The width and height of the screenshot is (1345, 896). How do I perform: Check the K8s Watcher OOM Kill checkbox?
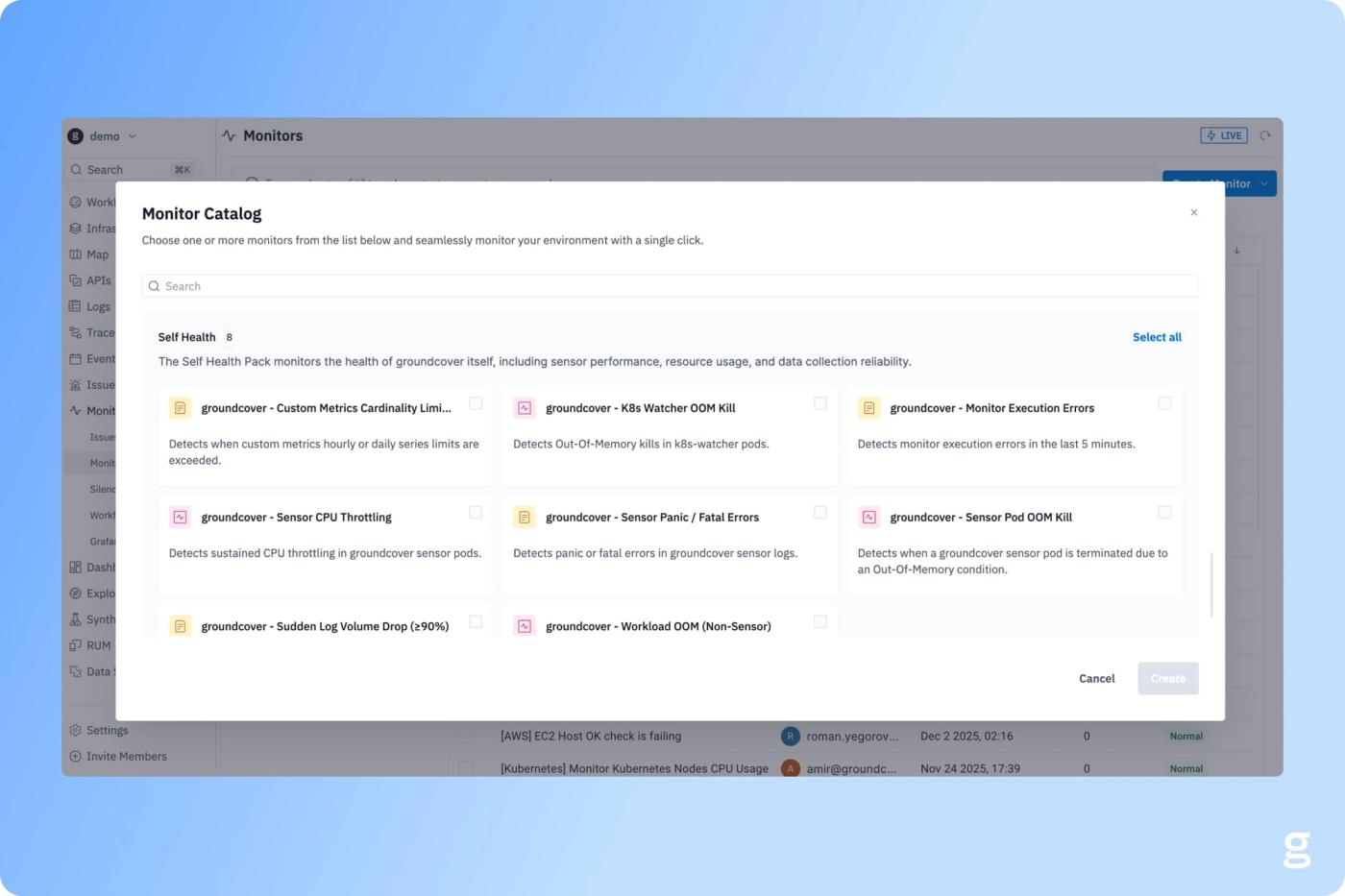click(x=820, y=403)
